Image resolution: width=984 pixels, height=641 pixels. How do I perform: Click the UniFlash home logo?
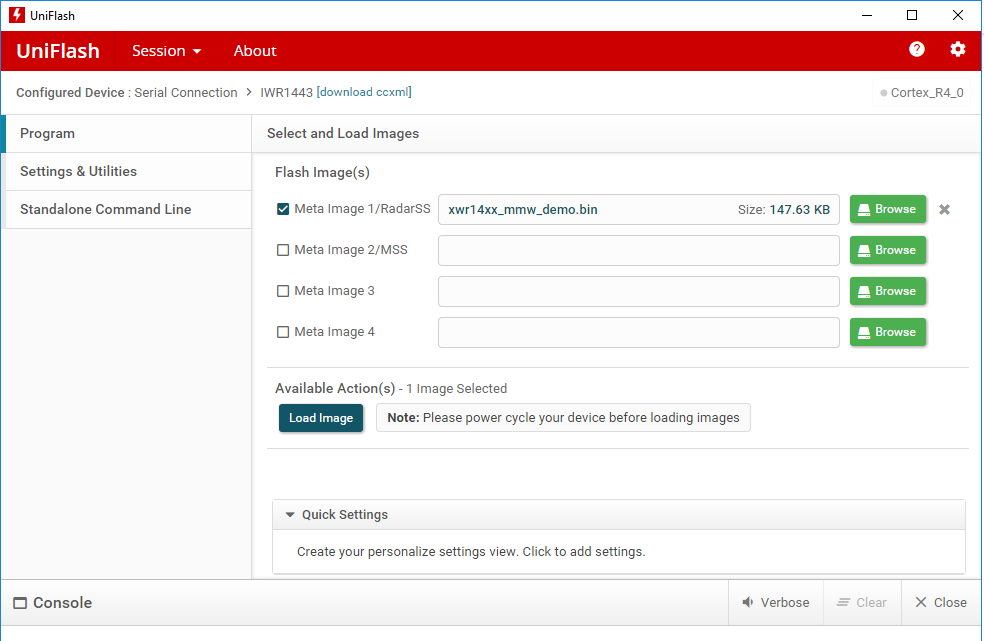(58, 51)
